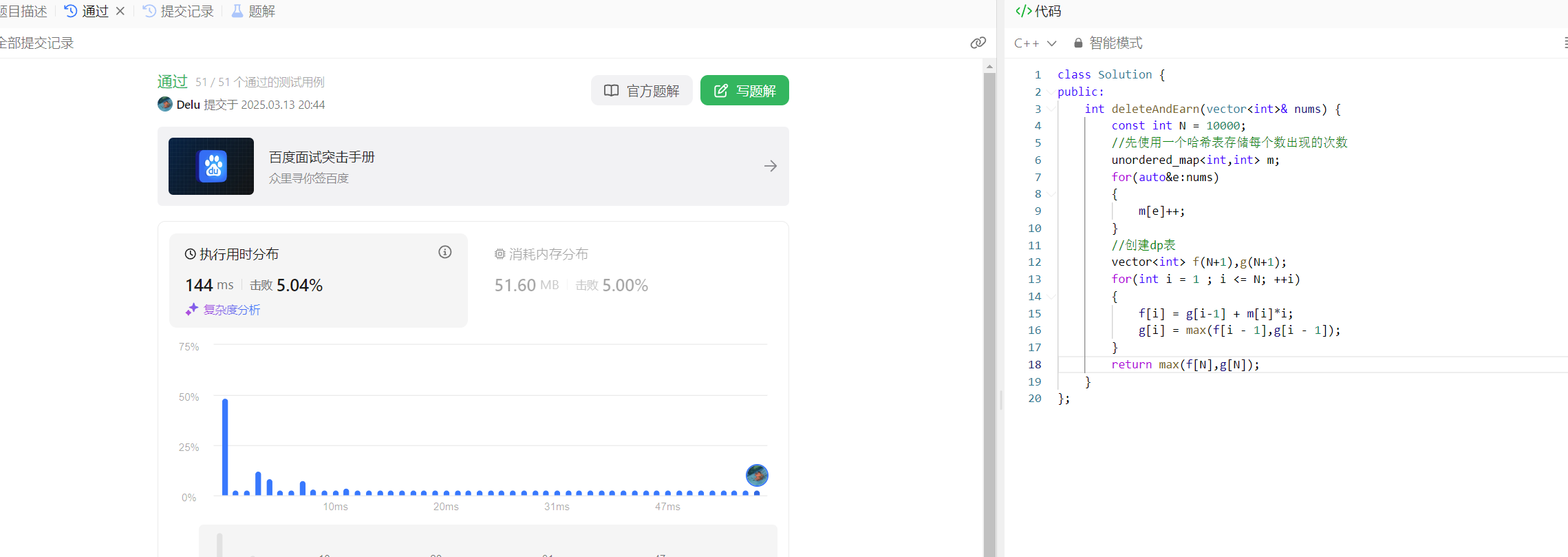
Task: Open the 百度面试突击手册 banner
Action: [x=473, y=166]
